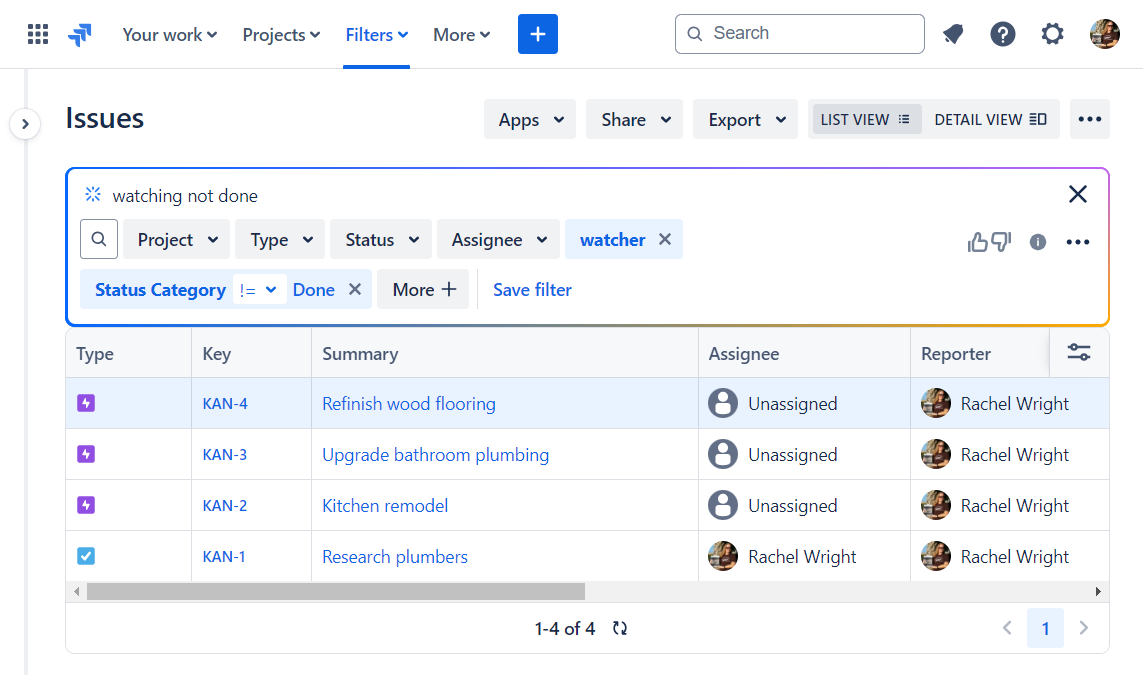This screenshot has width=1143, height=675.
Task: Open the Atlassian app switcher grid
Action: 38,33
